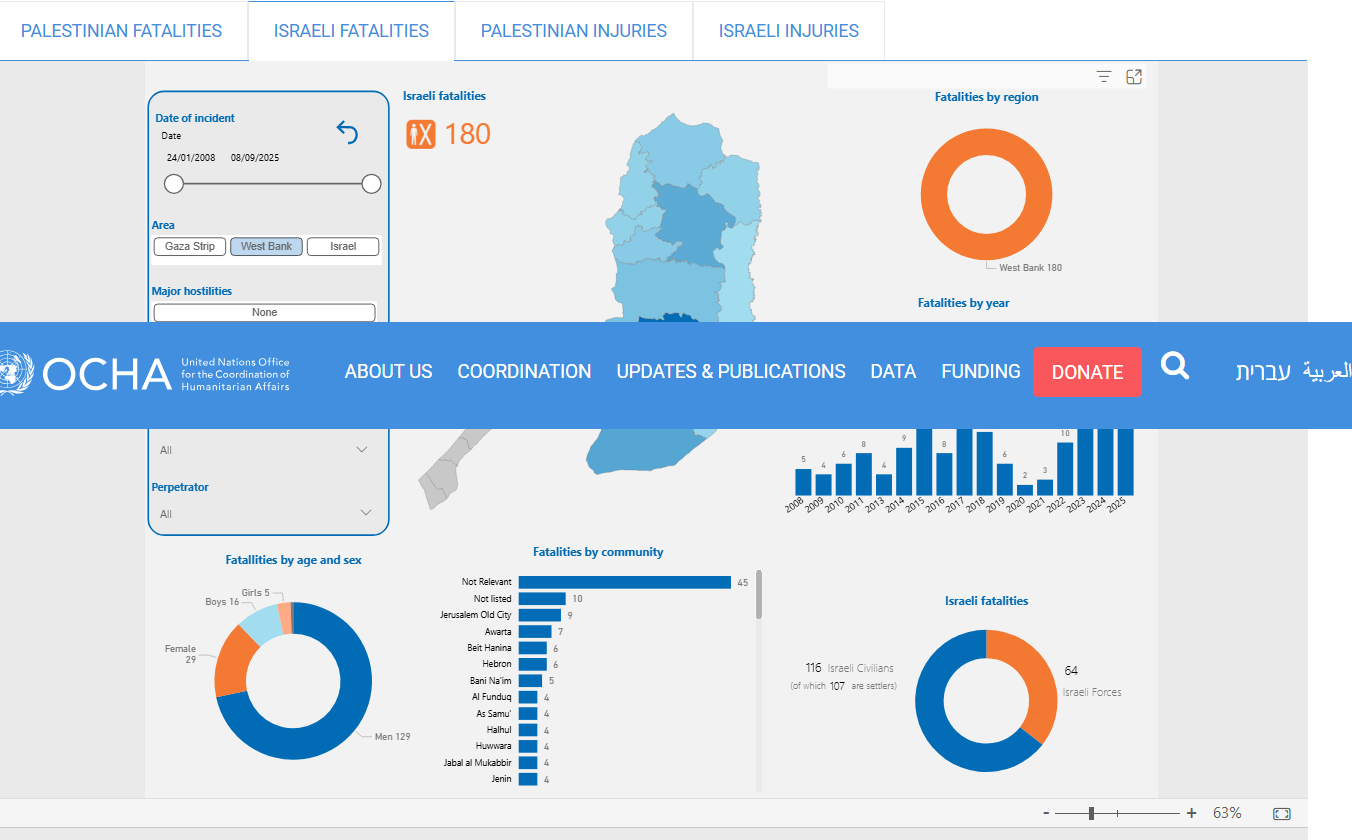Reset the date filter with the undo arrow
The height and width of the screenshot is (840, 1352).
point(347,132)
